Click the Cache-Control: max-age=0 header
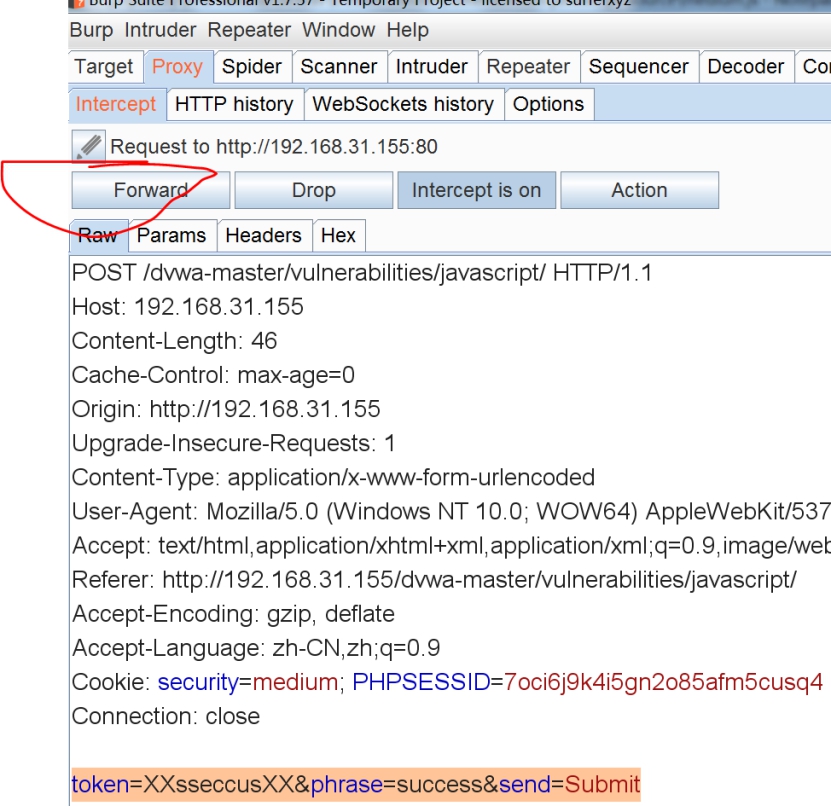 coord(213,375)
